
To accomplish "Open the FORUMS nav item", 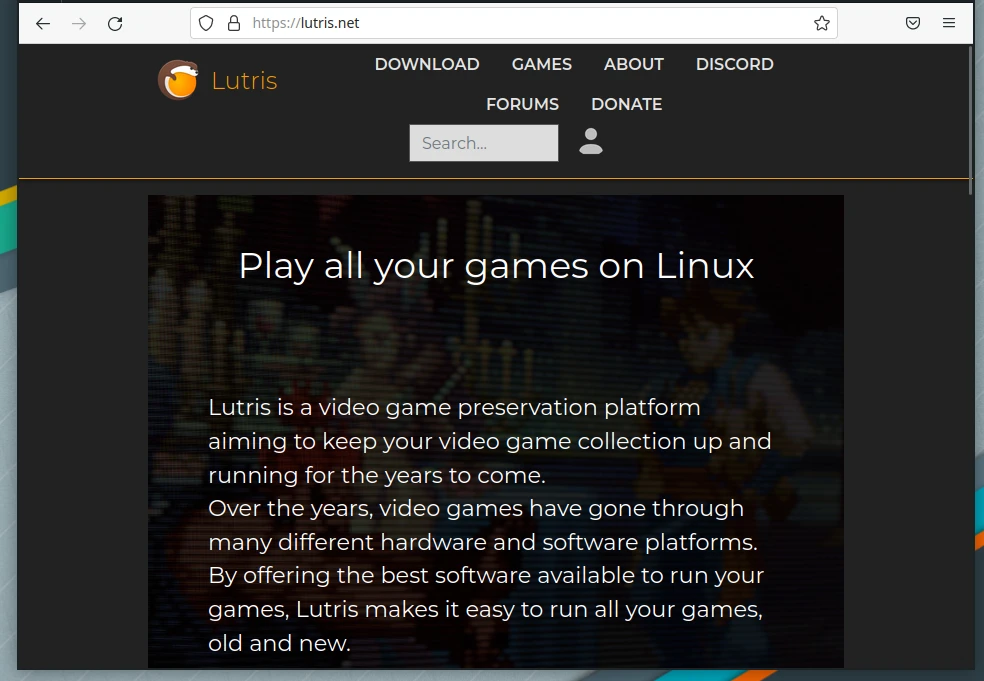I will pyautogui.click(x=522, y=104).
